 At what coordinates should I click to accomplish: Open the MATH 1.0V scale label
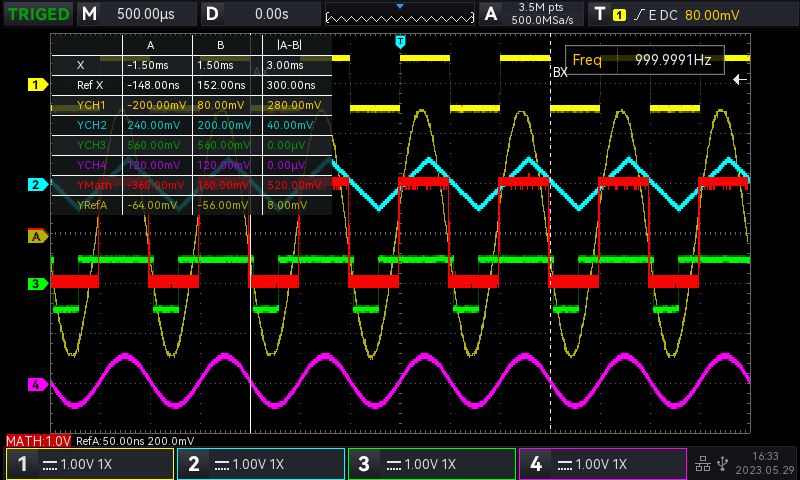pos(39,441)
